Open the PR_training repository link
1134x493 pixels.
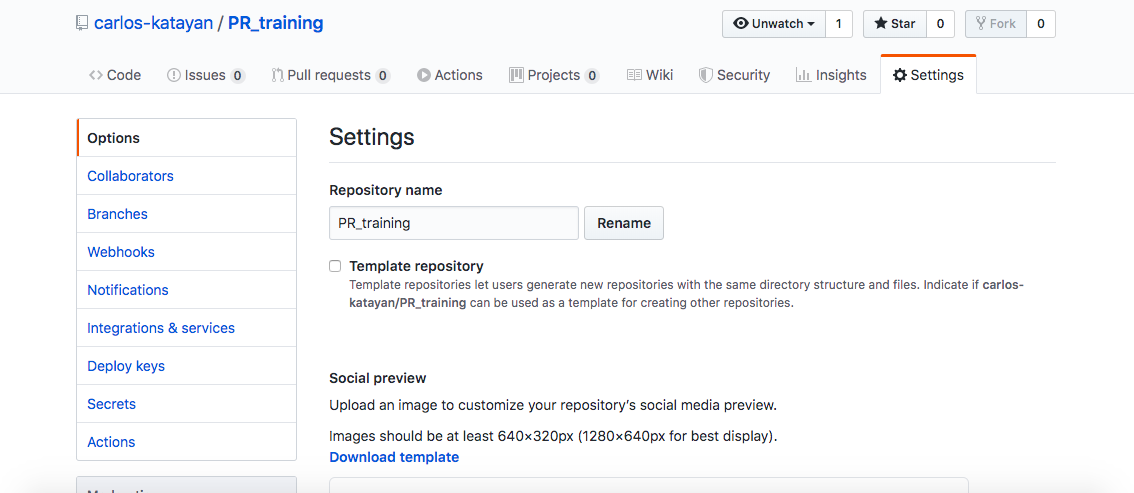click(x=276, y=23)
